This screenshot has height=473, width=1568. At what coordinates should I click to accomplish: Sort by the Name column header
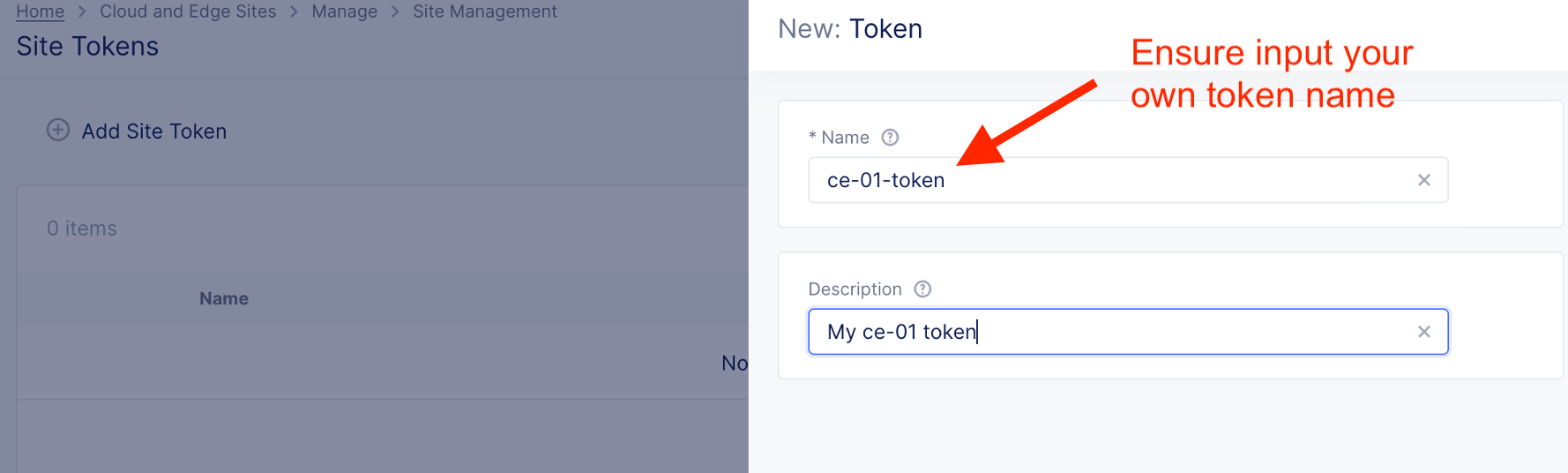[x=224, y=299]
